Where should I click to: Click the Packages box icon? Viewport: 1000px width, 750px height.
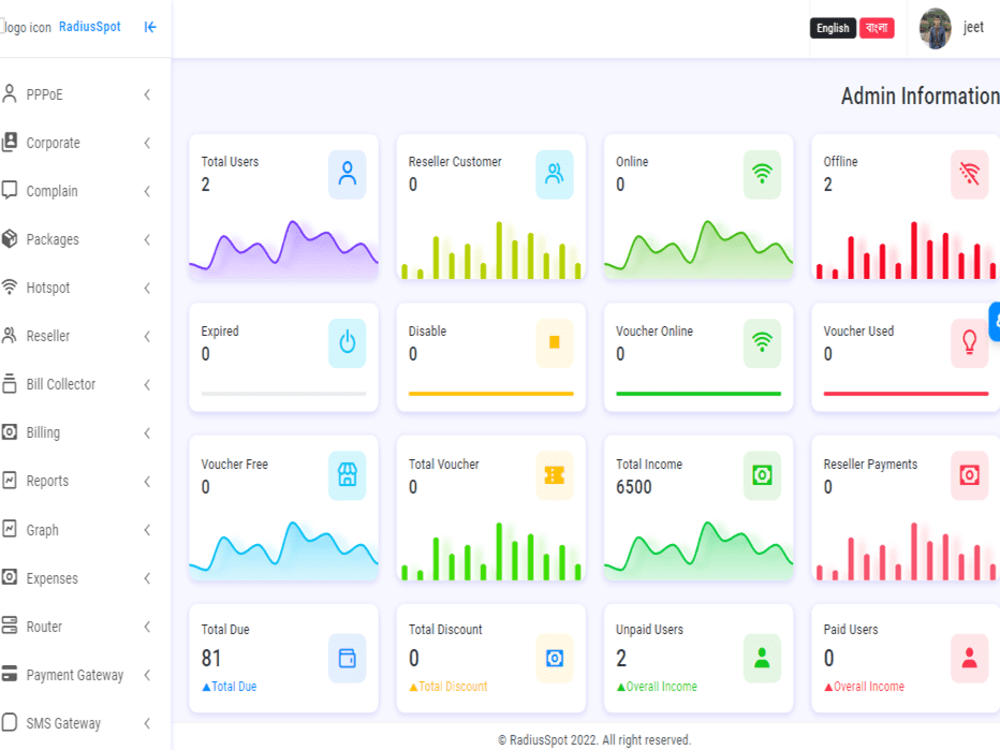coord(10,239)
